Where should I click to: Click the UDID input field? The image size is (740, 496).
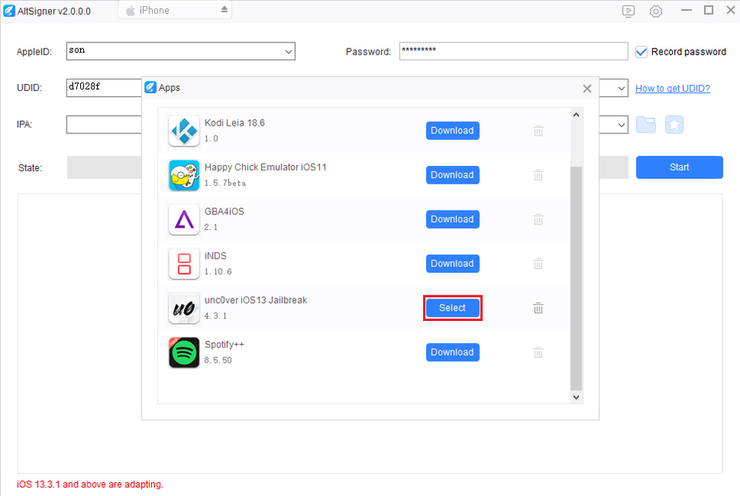[x=104, y=88]
